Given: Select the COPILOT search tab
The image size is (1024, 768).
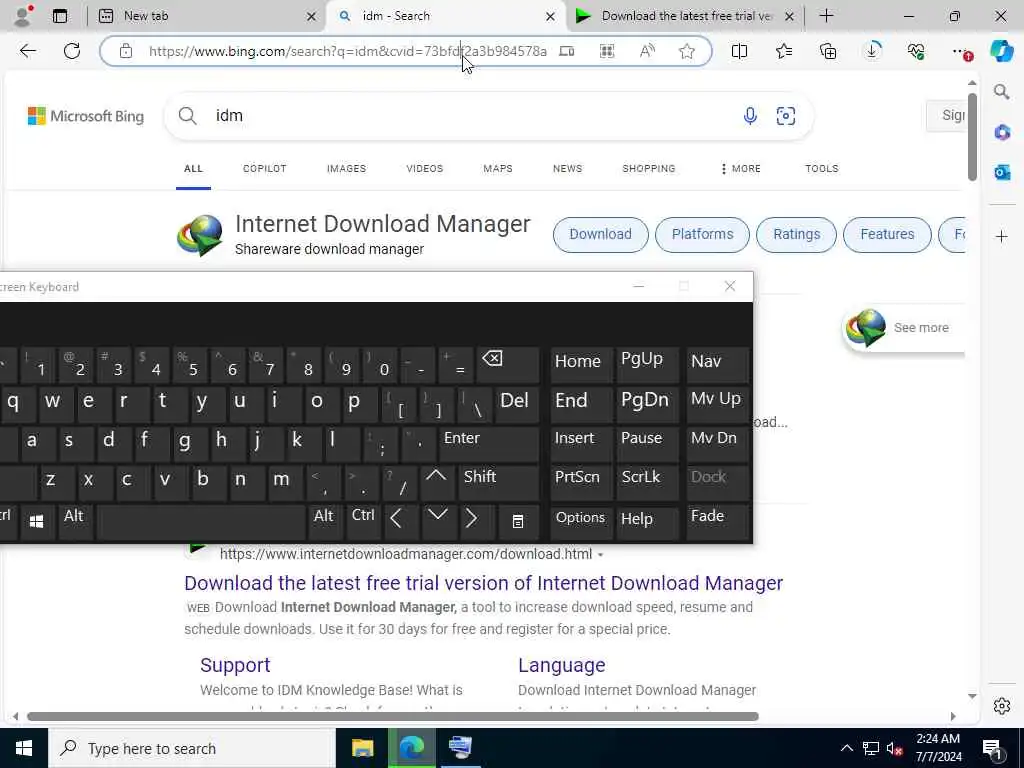Looking at the screenshot, I should coord(264,168).
